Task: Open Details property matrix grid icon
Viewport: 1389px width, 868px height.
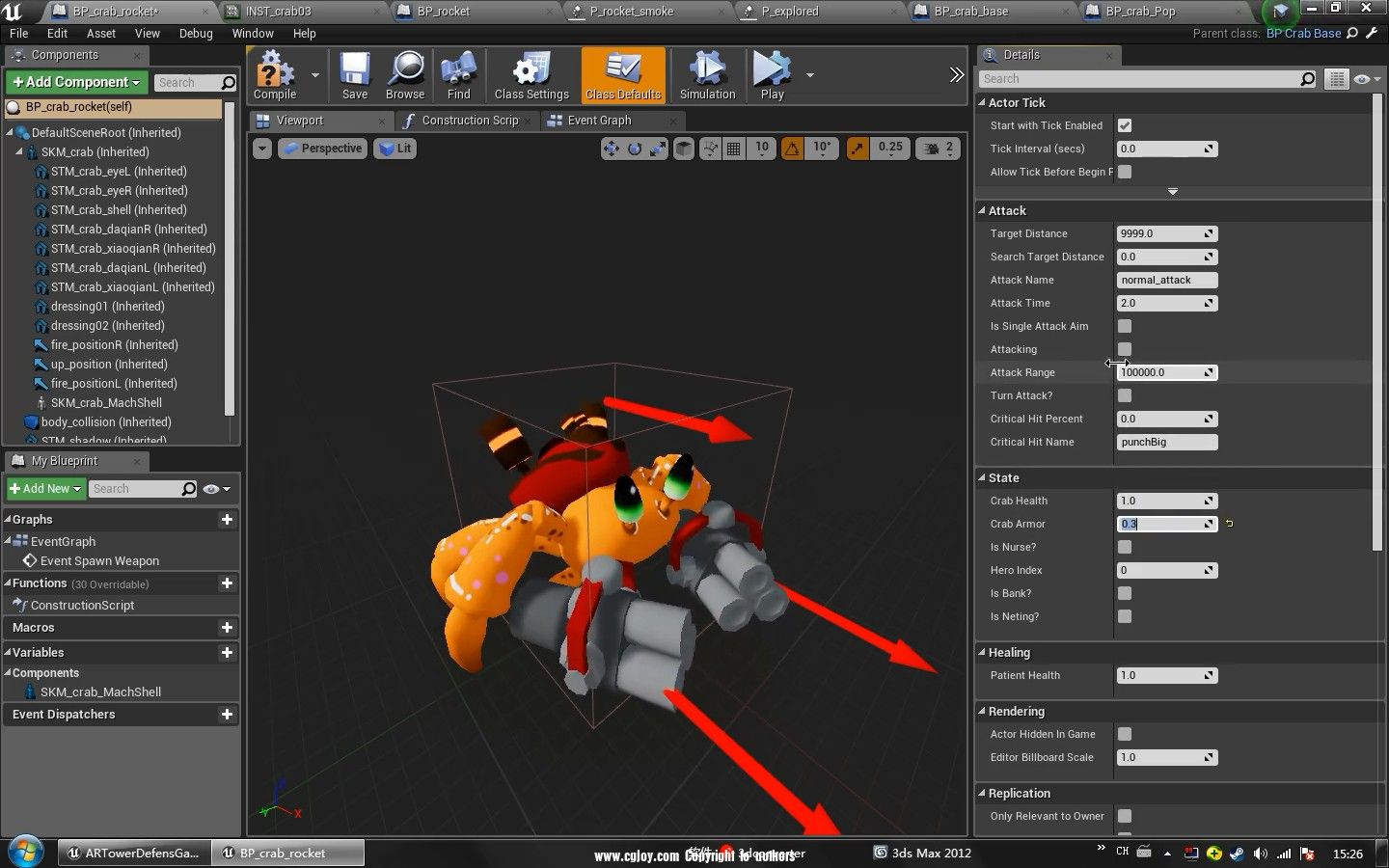Action: pos(1336,79)
